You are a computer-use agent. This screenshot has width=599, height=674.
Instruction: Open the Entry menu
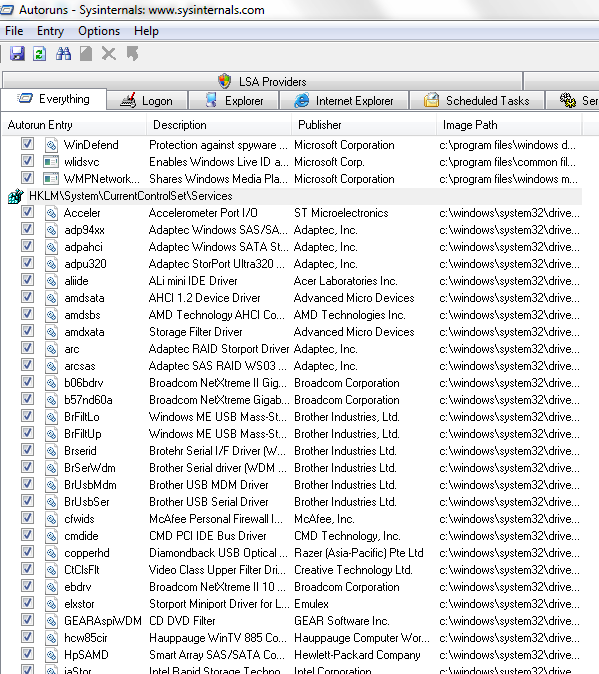pos(50,31)
